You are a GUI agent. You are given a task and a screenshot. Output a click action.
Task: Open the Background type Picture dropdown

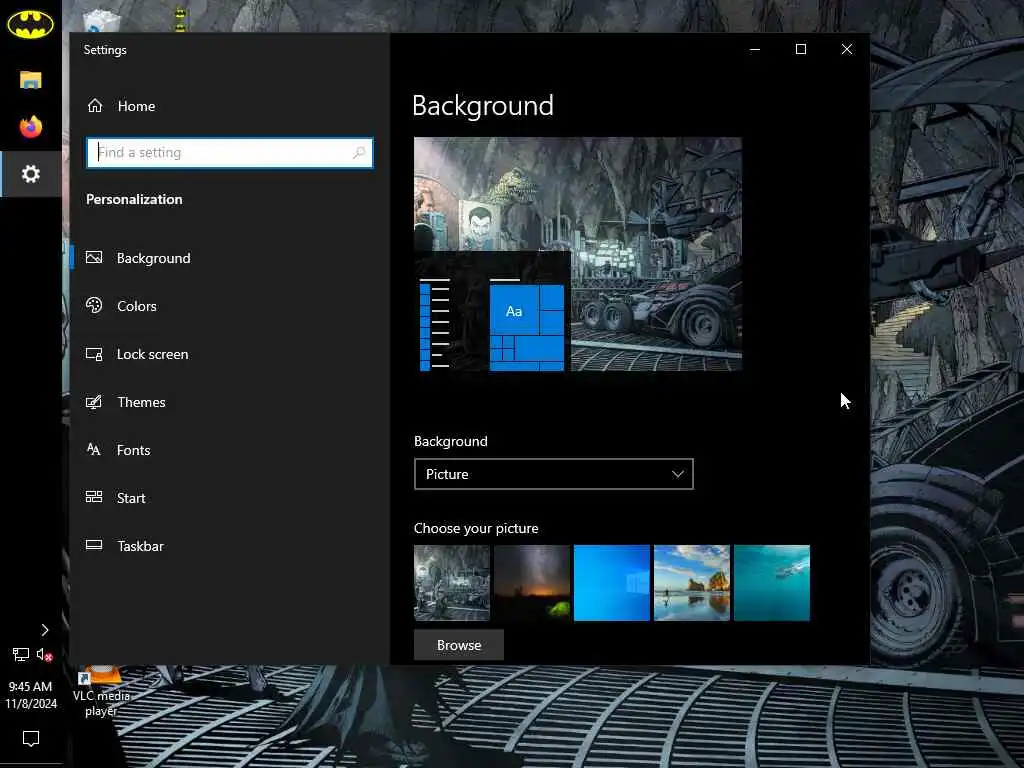tap(554, 474)
